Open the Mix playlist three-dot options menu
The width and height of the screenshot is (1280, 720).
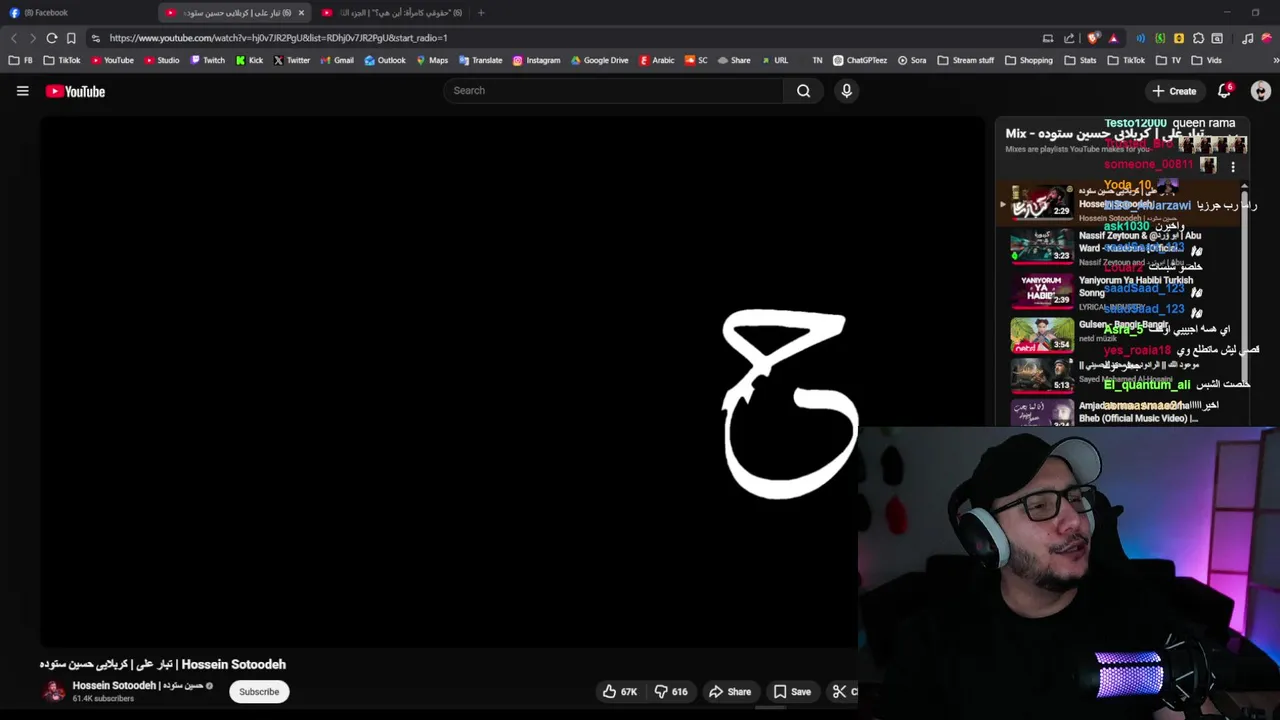[1233, 167]
